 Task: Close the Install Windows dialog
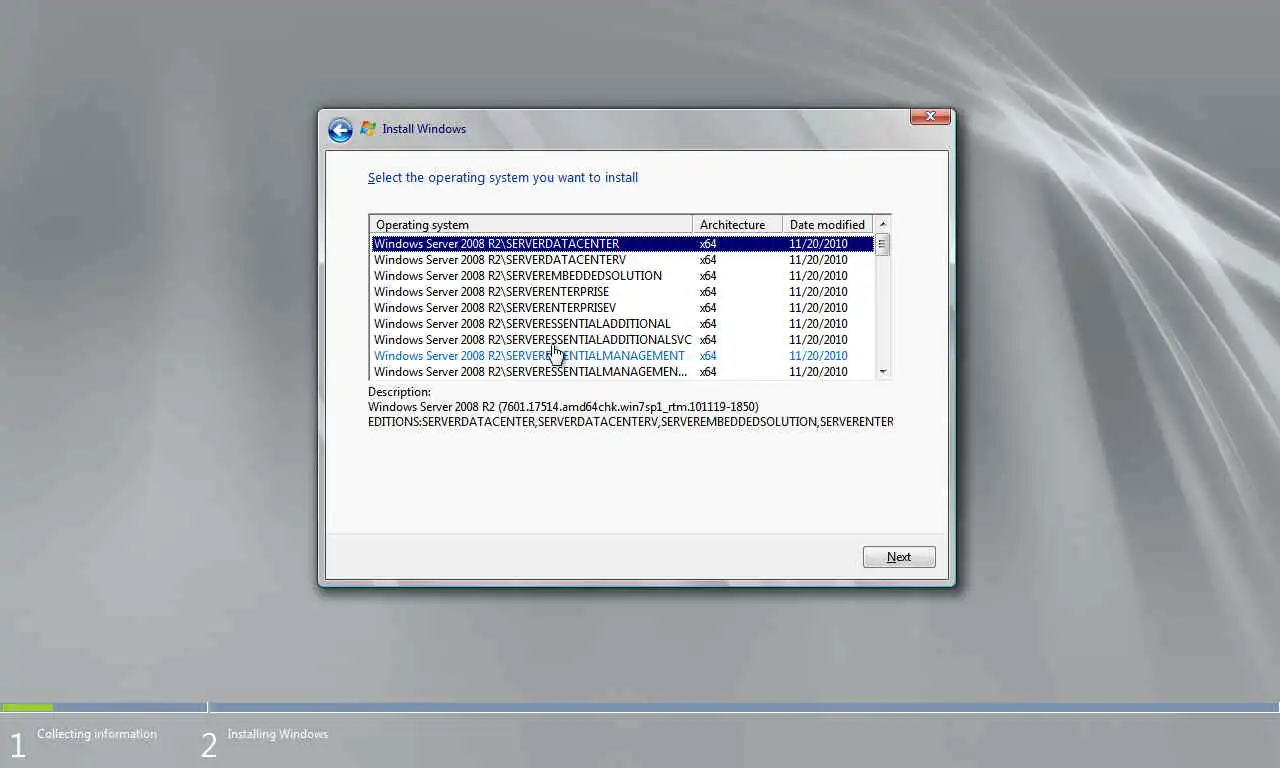point(930,117)
